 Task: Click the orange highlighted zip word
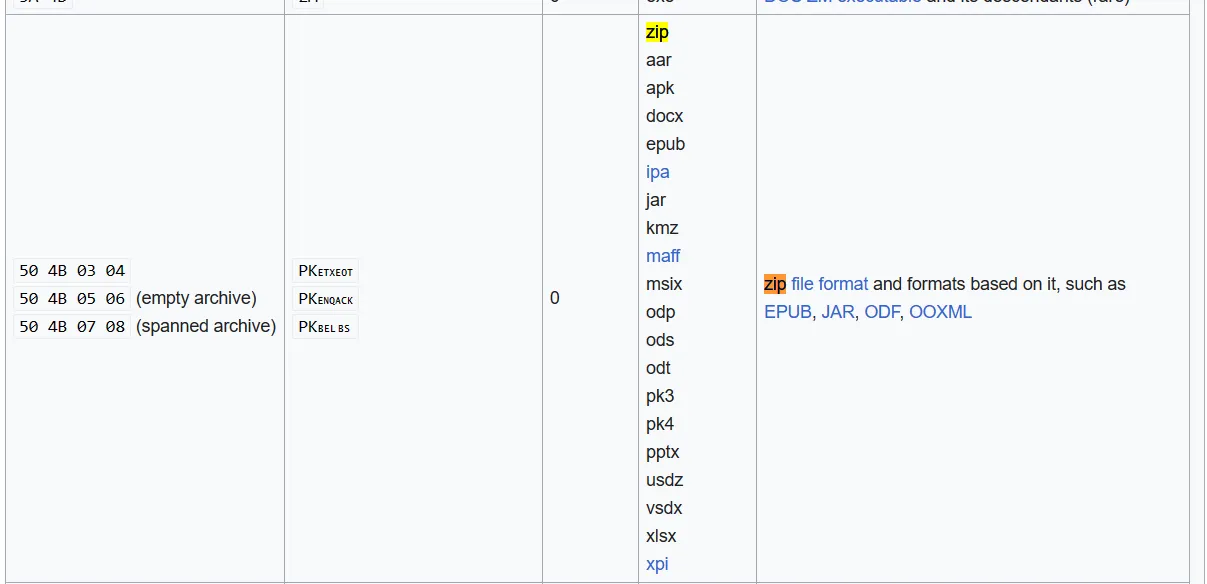click(x=775, y=284)
